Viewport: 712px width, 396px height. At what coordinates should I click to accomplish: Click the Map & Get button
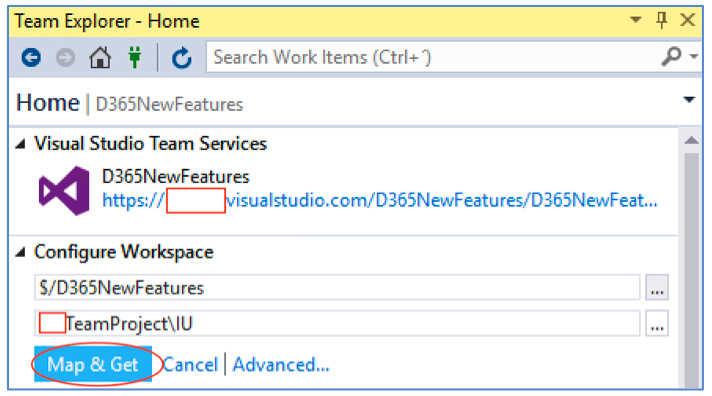(93, 364)
